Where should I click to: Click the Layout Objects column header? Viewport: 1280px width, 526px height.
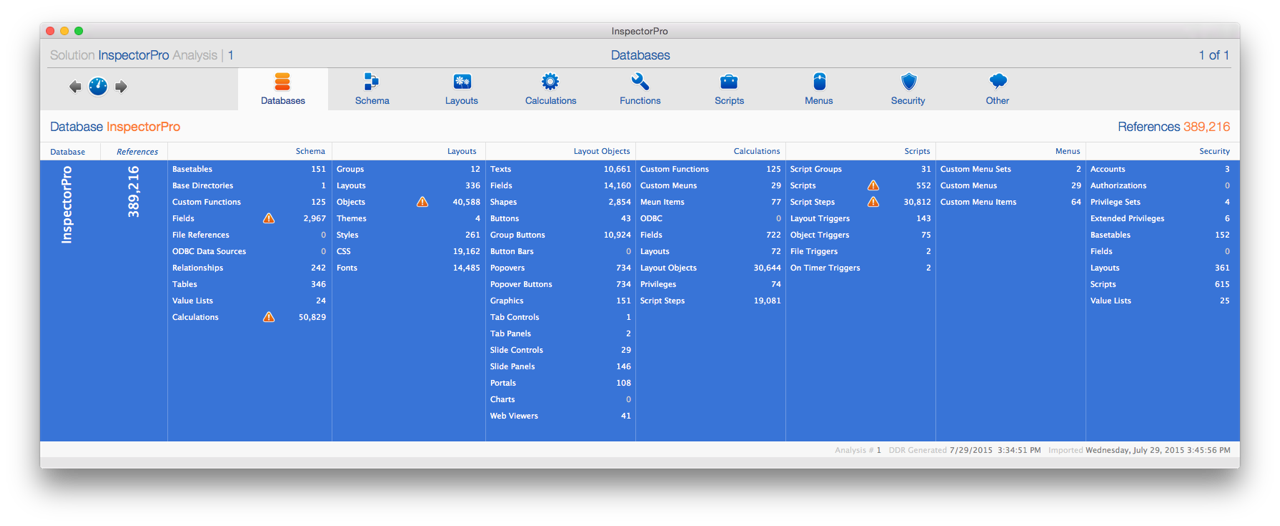(602, 151)
